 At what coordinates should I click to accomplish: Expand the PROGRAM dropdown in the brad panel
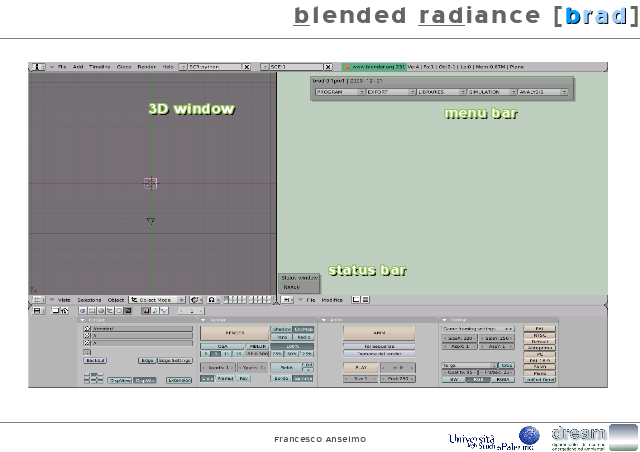[x=337, y=91]
